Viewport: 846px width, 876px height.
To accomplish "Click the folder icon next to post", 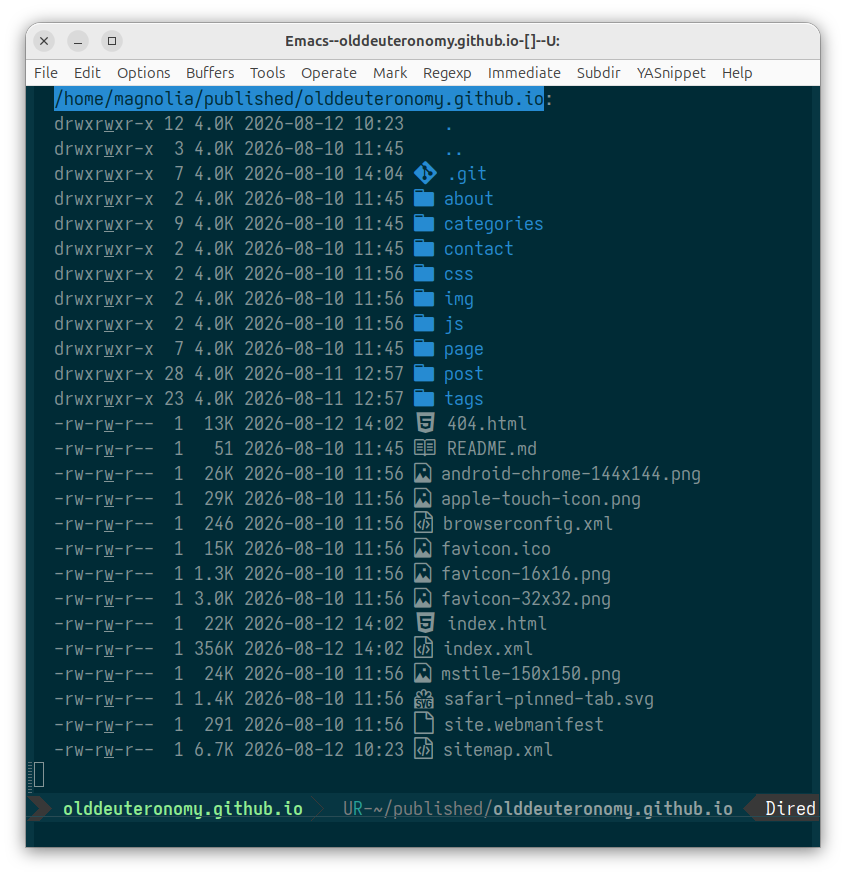I will tap(424, 373).
